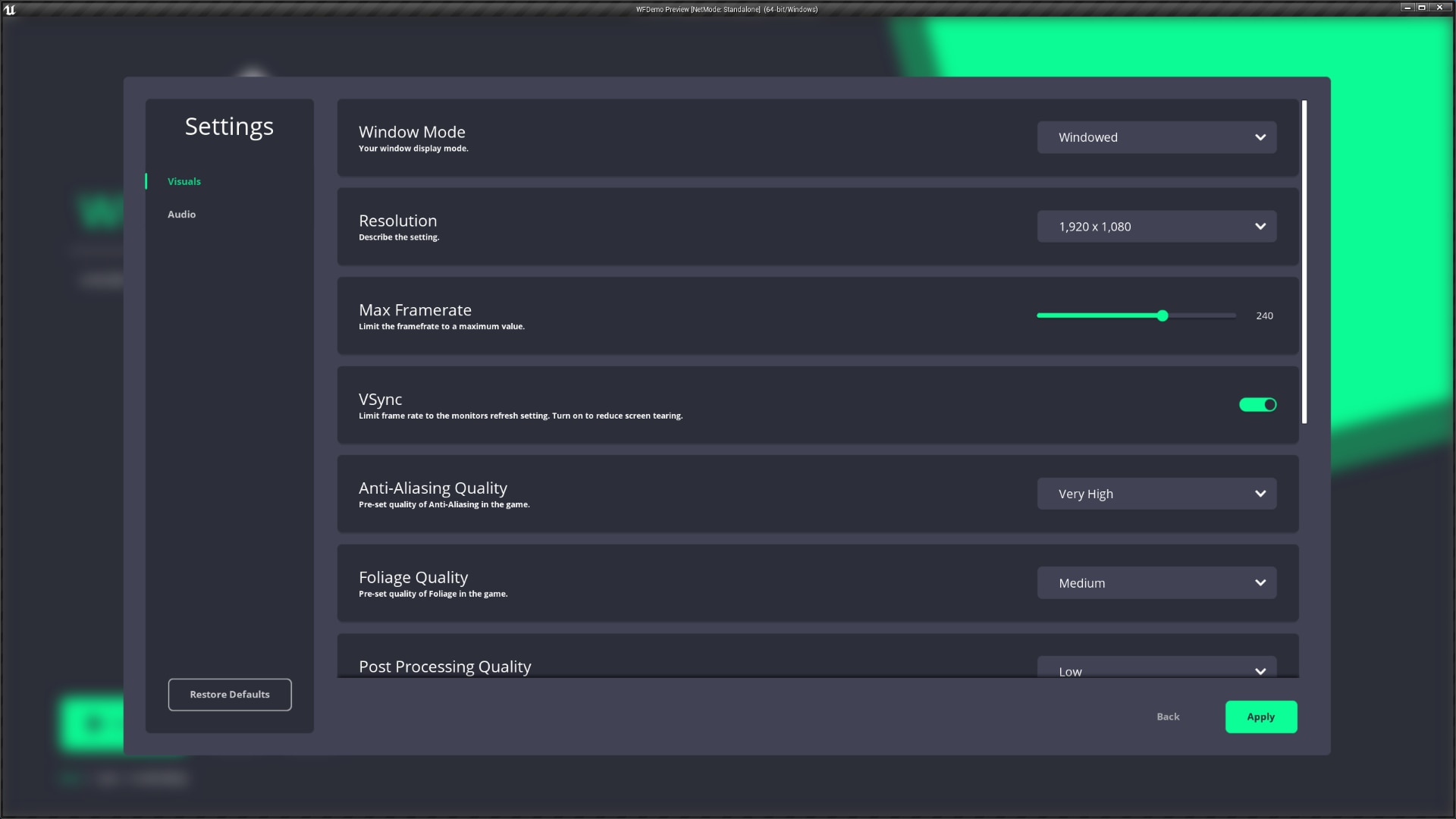The image size is (1456, 819).
Task: Open the Resolution dropdown
Action: click(1156, 226)
